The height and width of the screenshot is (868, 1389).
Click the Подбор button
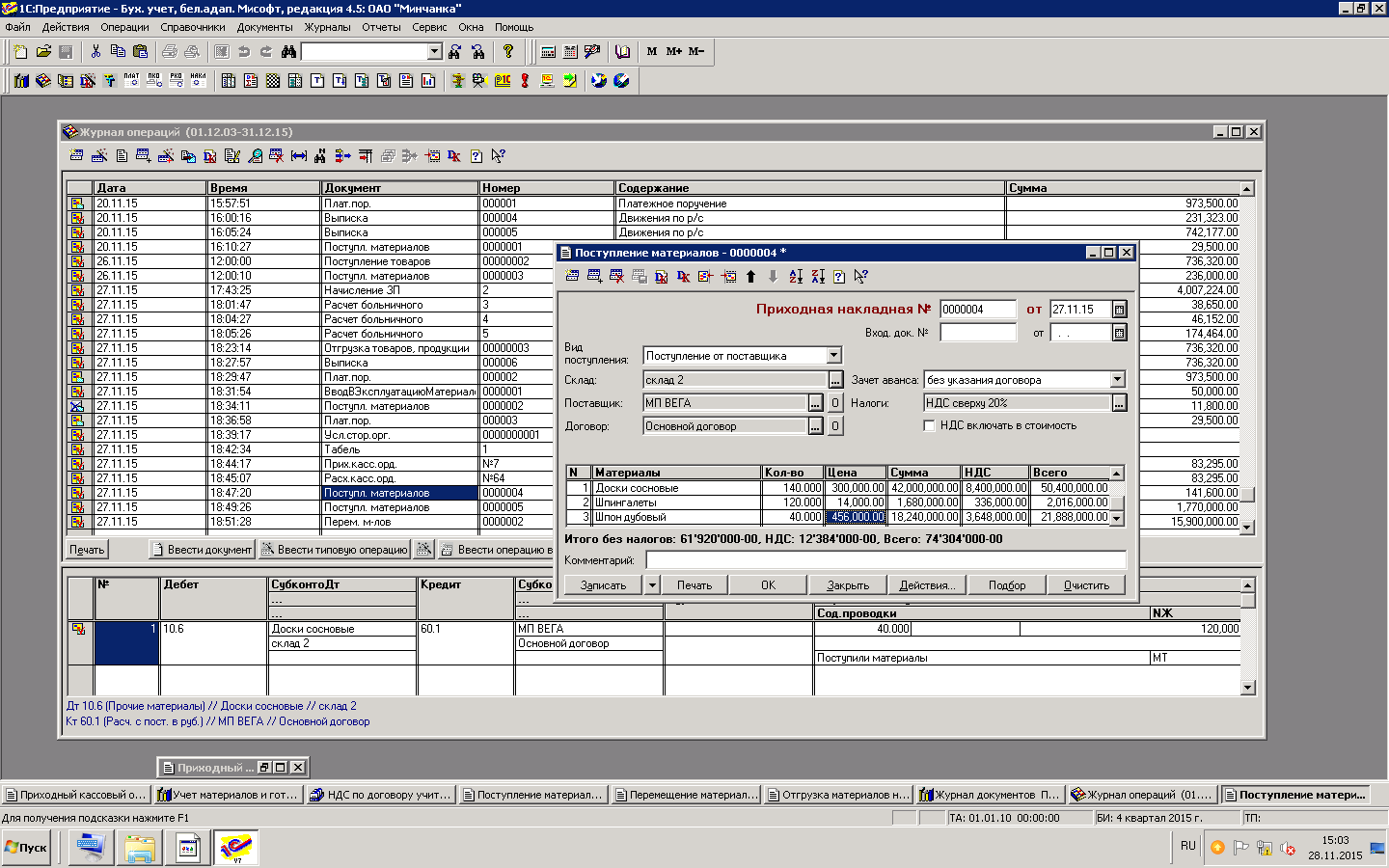(1007, 585)
